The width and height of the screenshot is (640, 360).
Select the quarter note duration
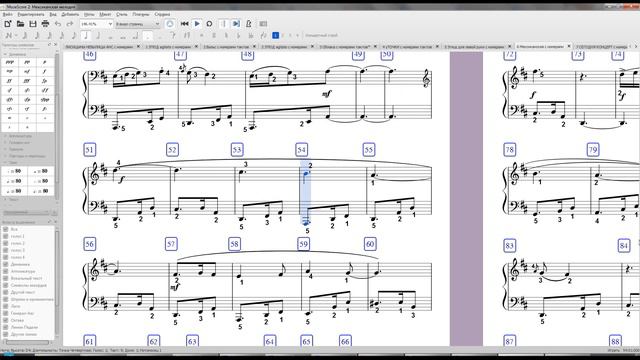point(86,36)
